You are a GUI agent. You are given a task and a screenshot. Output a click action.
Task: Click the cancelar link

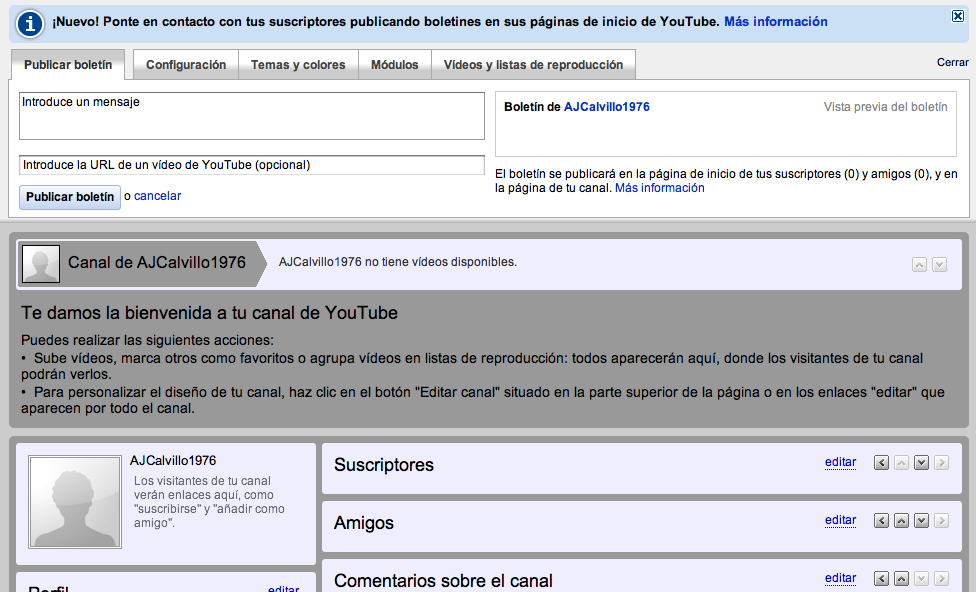pos(157,196)
